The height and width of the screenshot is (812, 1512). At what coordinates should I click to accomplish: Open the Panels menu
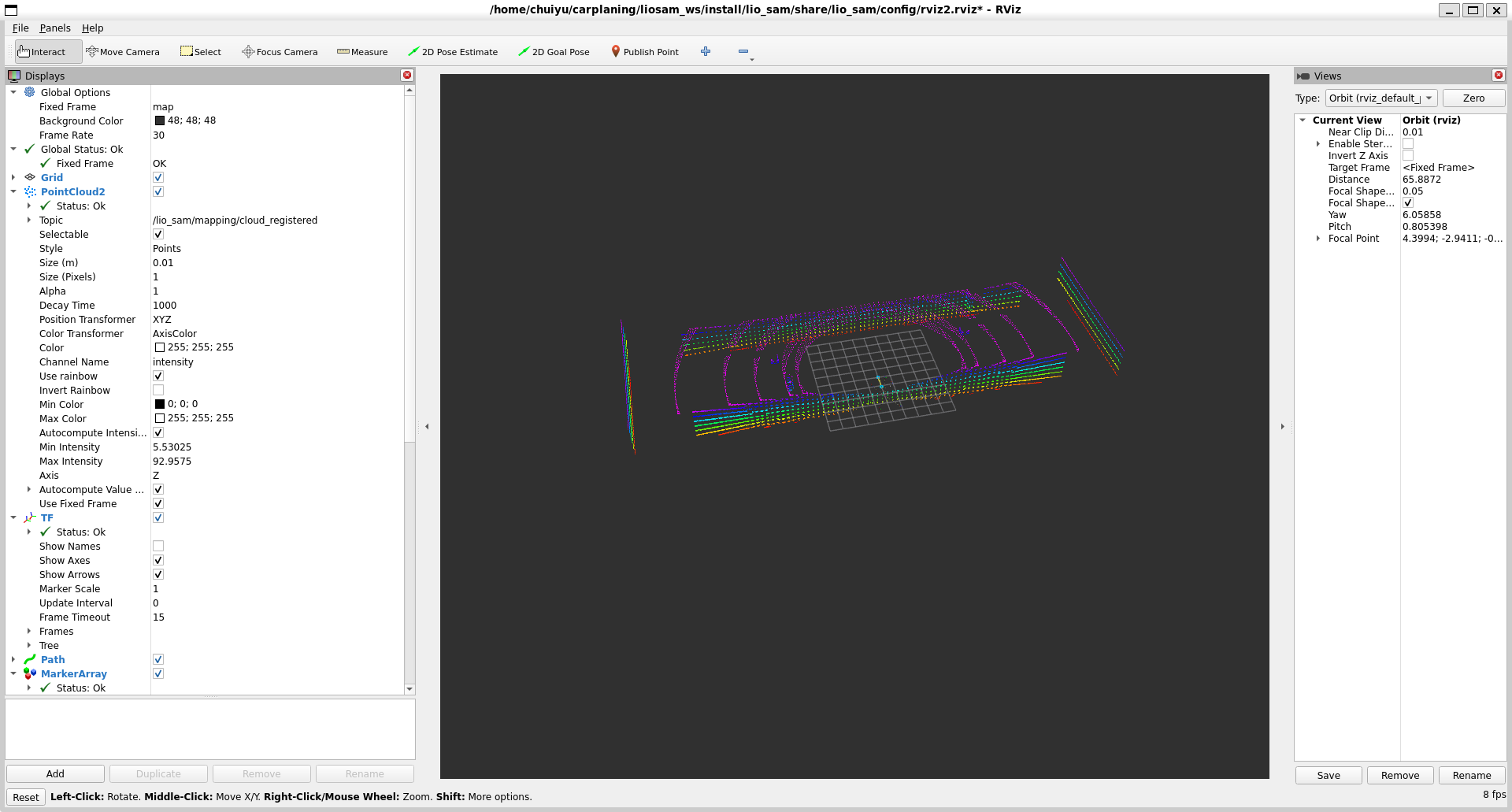pos(55,28)
